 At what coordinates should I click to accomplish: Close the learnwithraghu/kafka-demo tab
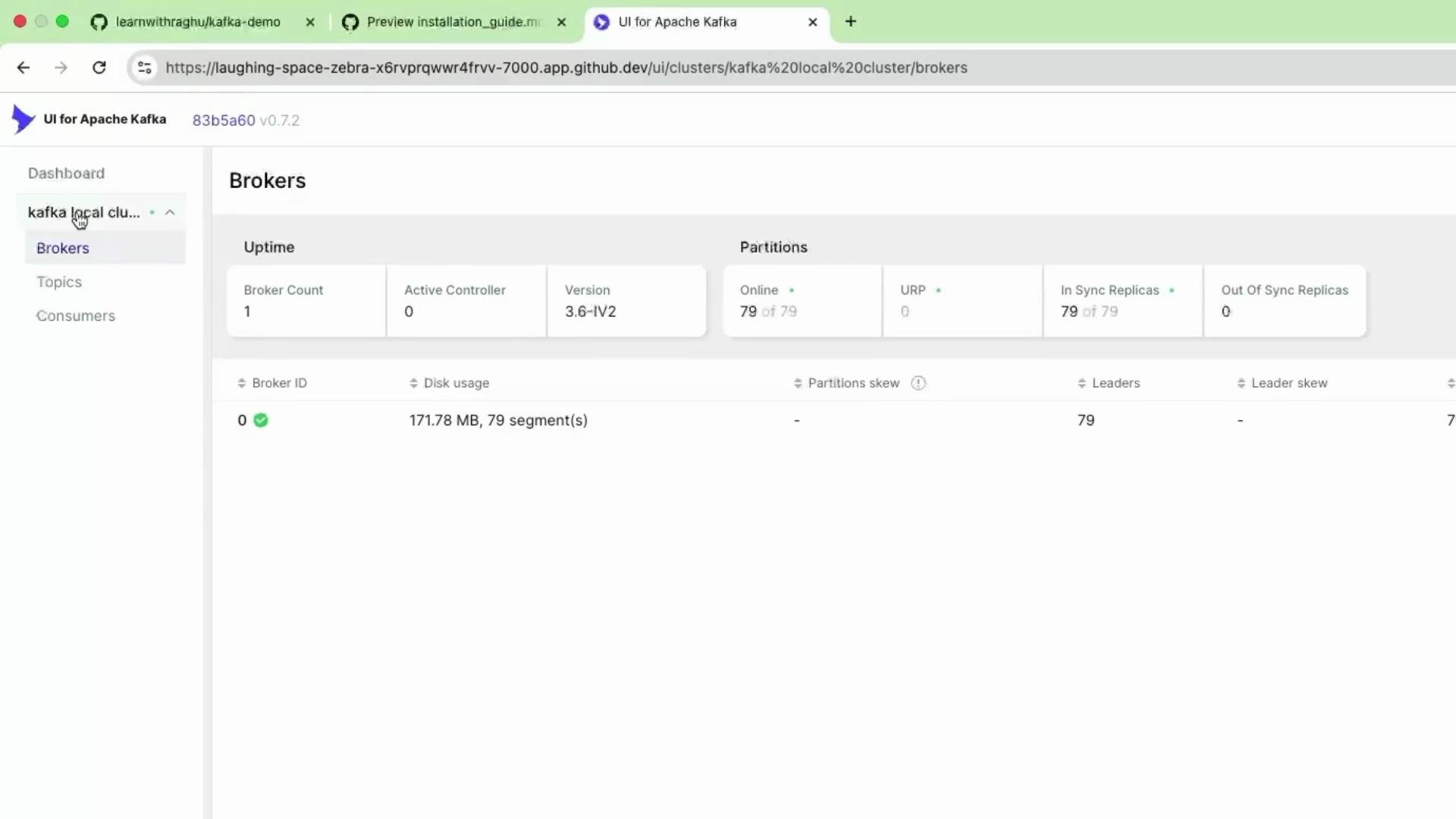click(310, 22)
